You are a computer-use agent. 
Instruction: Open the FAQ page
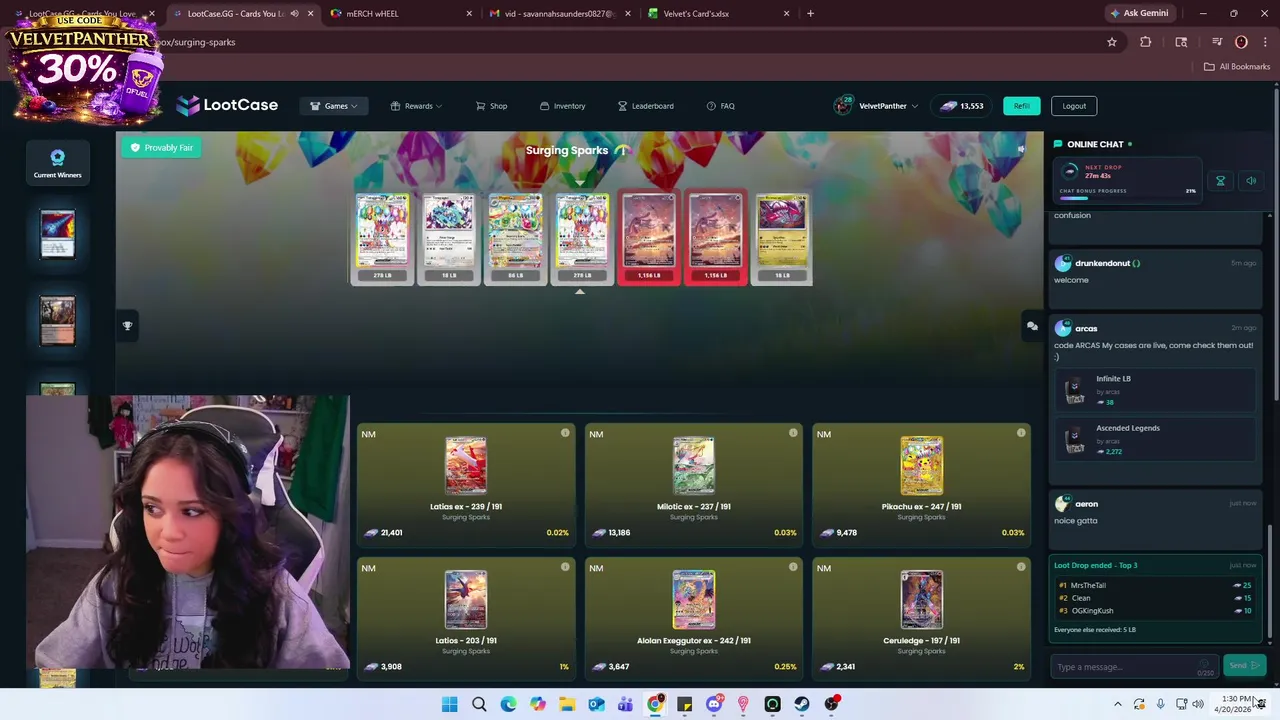(720, 106)
